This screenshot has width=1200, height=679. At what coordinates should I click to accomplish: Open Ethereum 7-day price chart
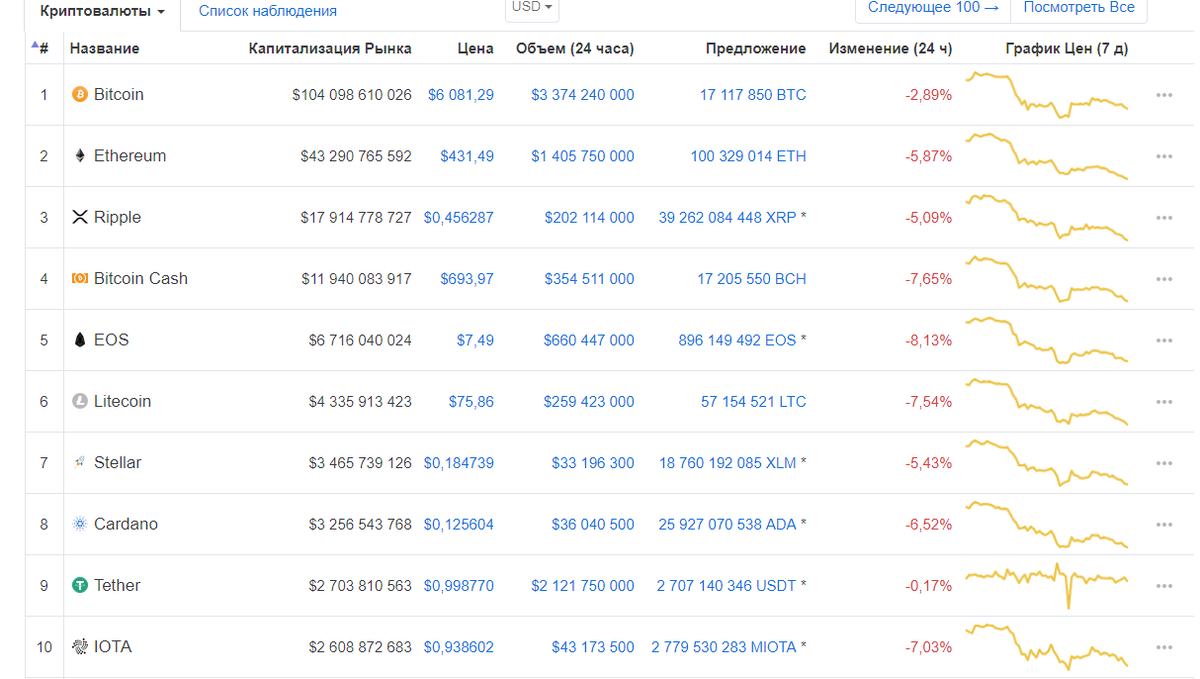[x=1047, y=156]
